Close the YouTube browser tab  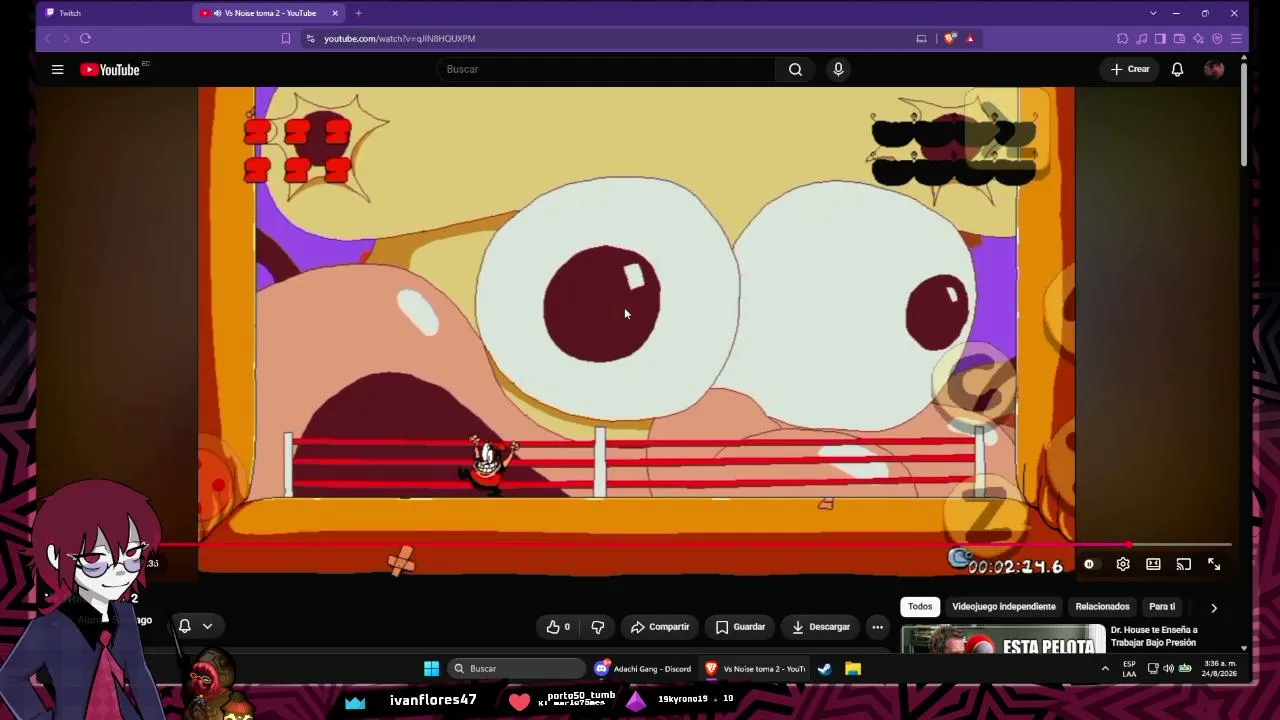335,13
